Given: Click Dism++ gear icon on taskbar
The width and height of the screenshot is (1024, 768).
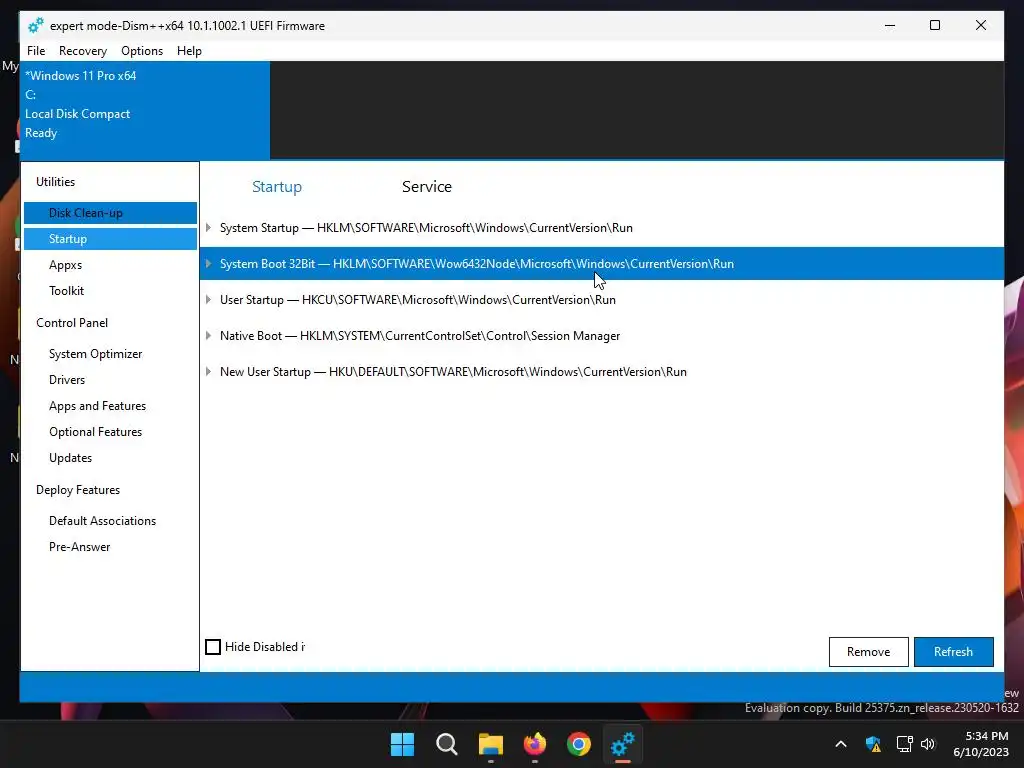Looking at the screenshot, I should tap(623, 744).
